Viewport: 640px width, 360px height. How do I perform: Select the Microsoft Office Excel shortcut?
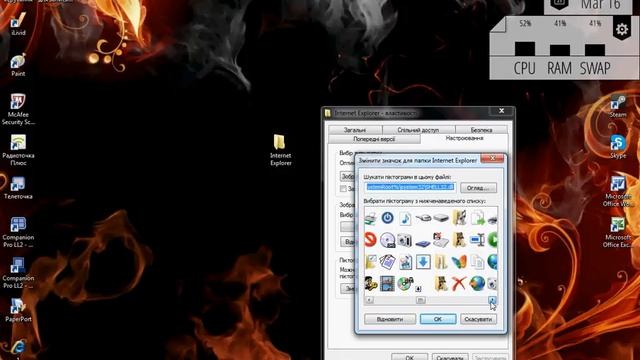pos(618,233)
